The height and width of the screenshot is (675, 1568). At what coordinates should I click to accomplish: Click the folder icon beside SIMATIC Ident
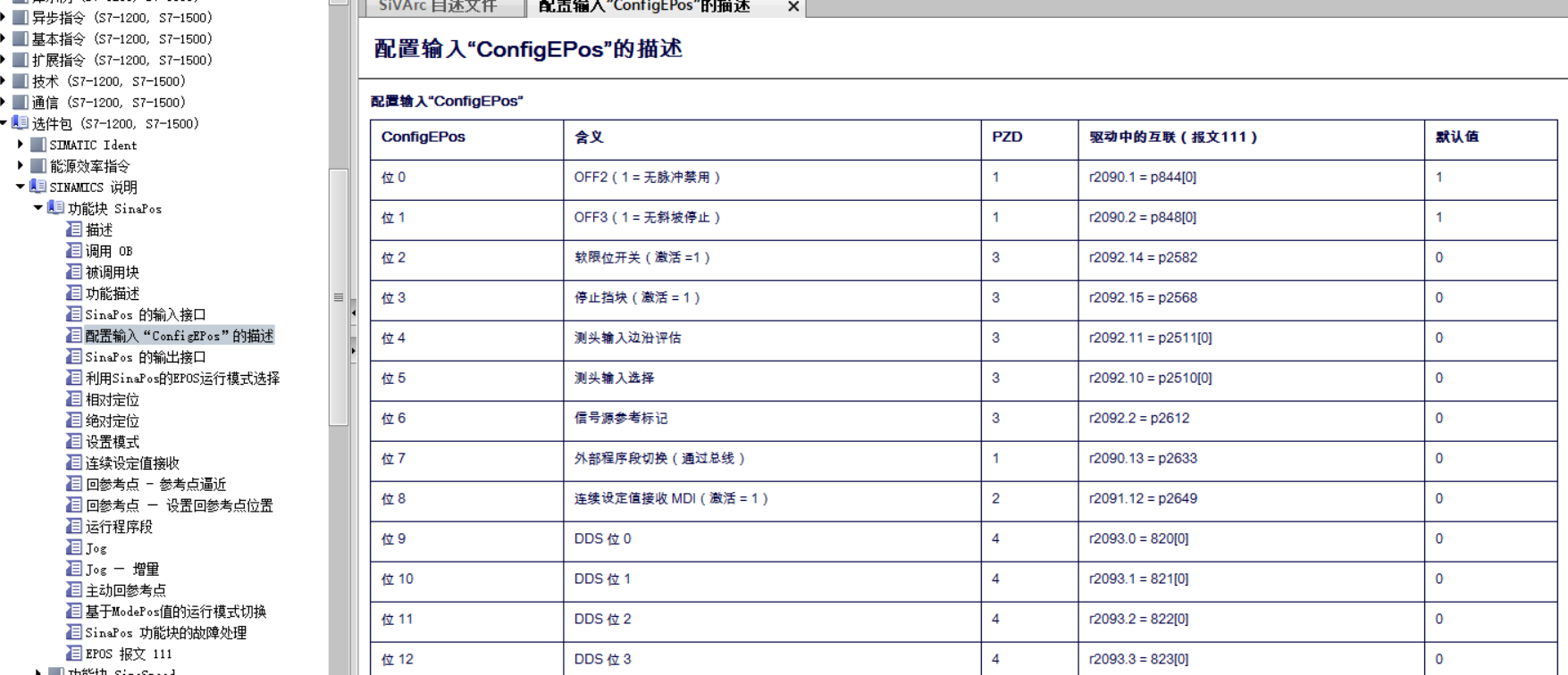pos(38,145)
